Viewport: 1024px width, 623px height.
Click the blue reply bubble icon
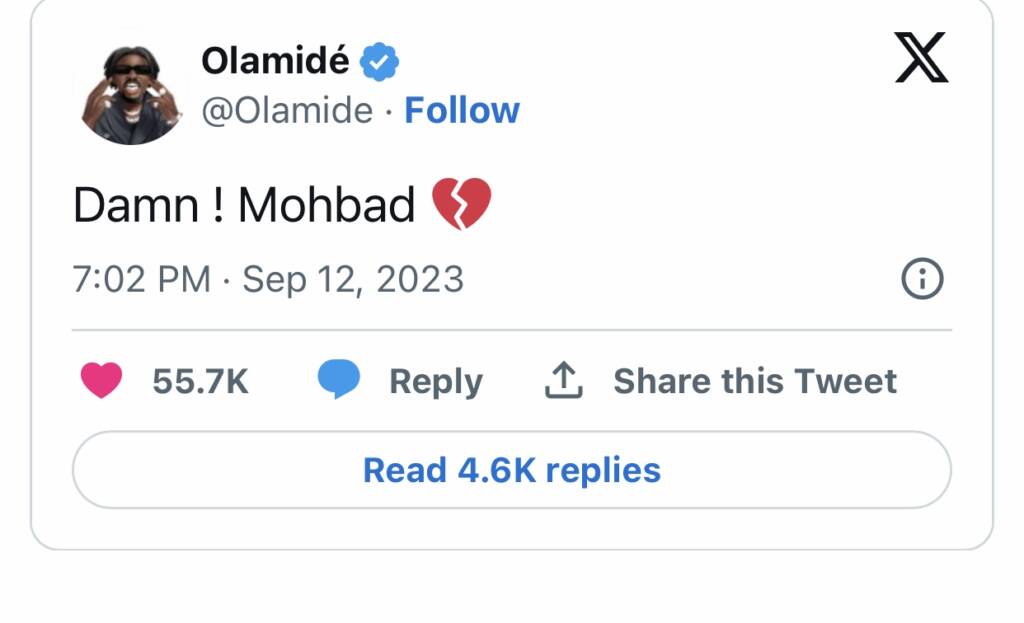pyautogui.click(x=339, y=381)
